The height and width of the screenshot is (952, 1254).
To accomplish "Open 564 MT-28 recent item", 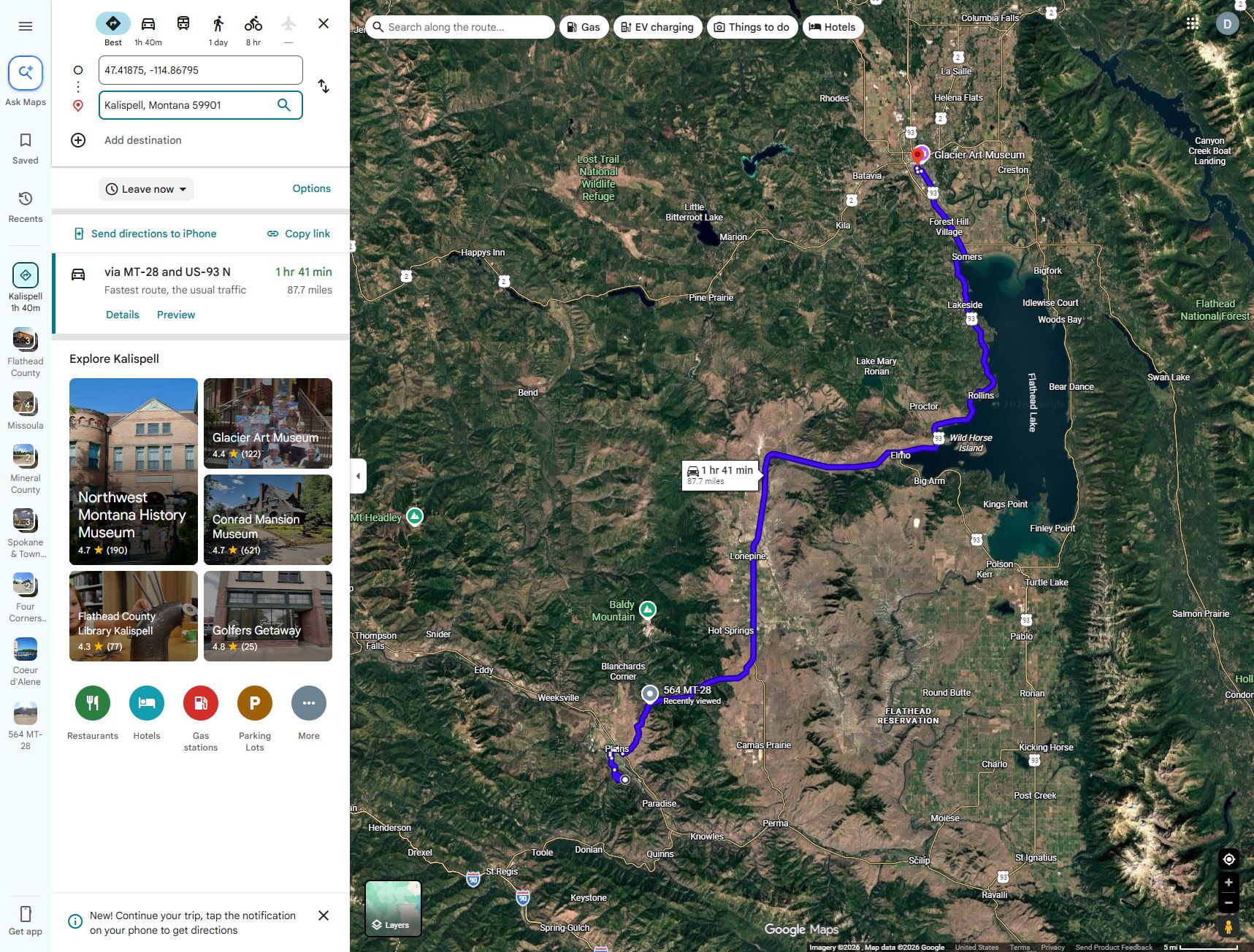I will [x=26, y=725].
